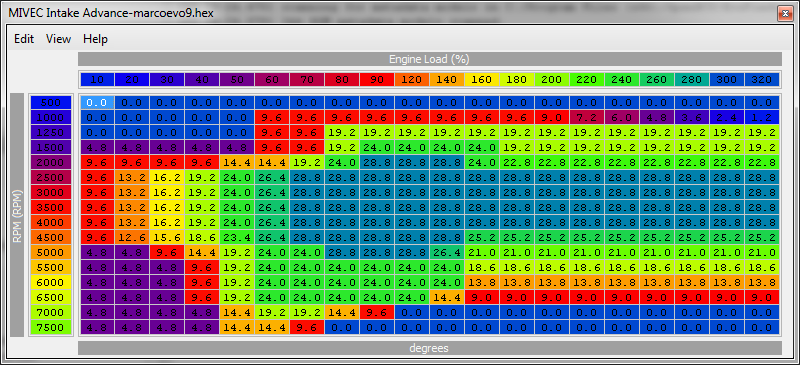802x367 pixels.
Task: Close the MIVEC Intake Advance window
Action: [x=784, y=13]
